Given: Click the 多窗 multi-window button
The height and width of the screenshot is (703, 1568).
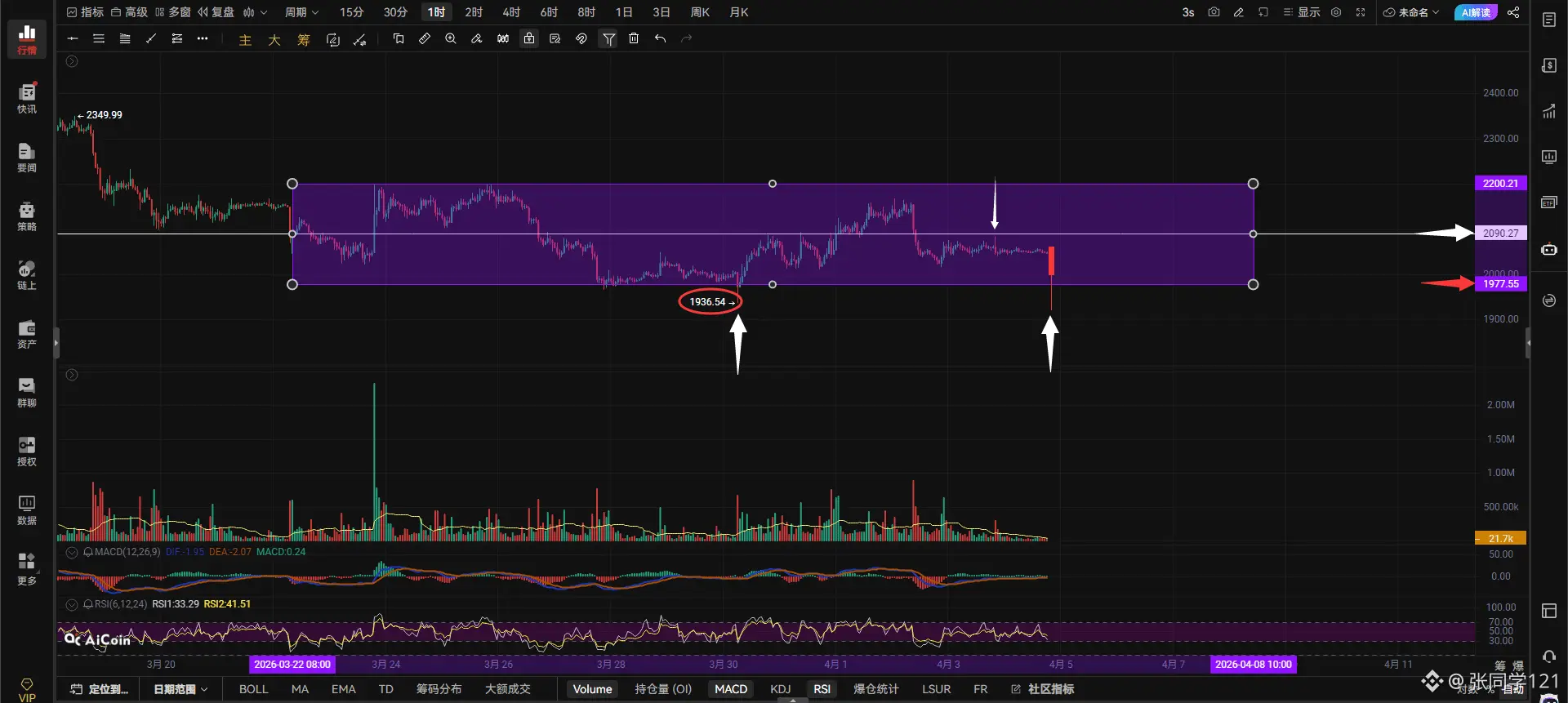Looking at the screenshot, I should pos(172,12).
